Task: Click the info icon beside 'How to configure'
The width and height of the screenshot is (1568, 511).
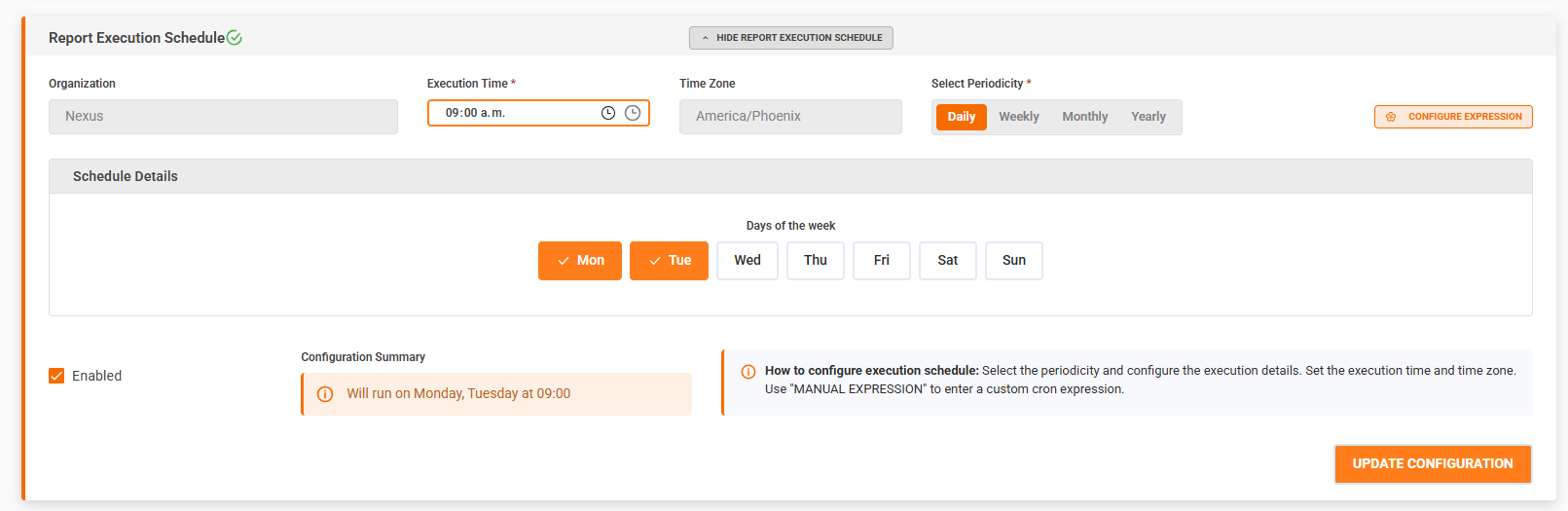Action: click(748, 372)
